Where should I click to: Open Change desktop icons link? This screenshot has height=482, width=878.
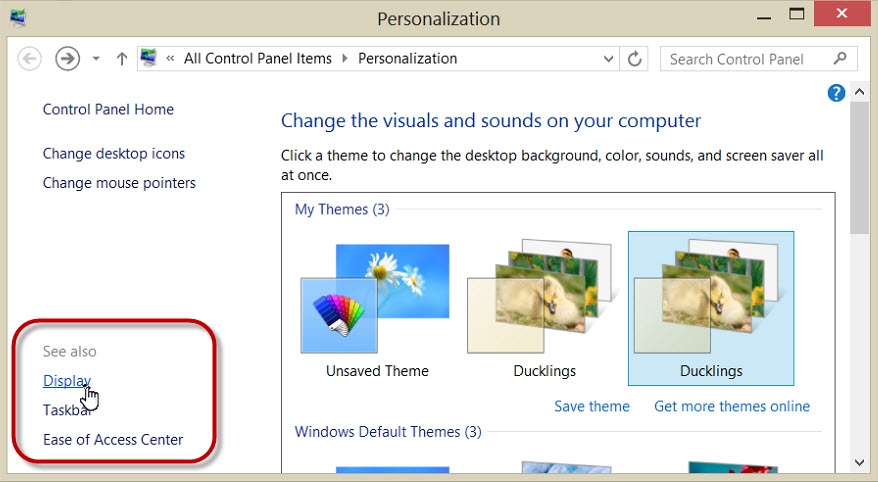pos(114,154)
